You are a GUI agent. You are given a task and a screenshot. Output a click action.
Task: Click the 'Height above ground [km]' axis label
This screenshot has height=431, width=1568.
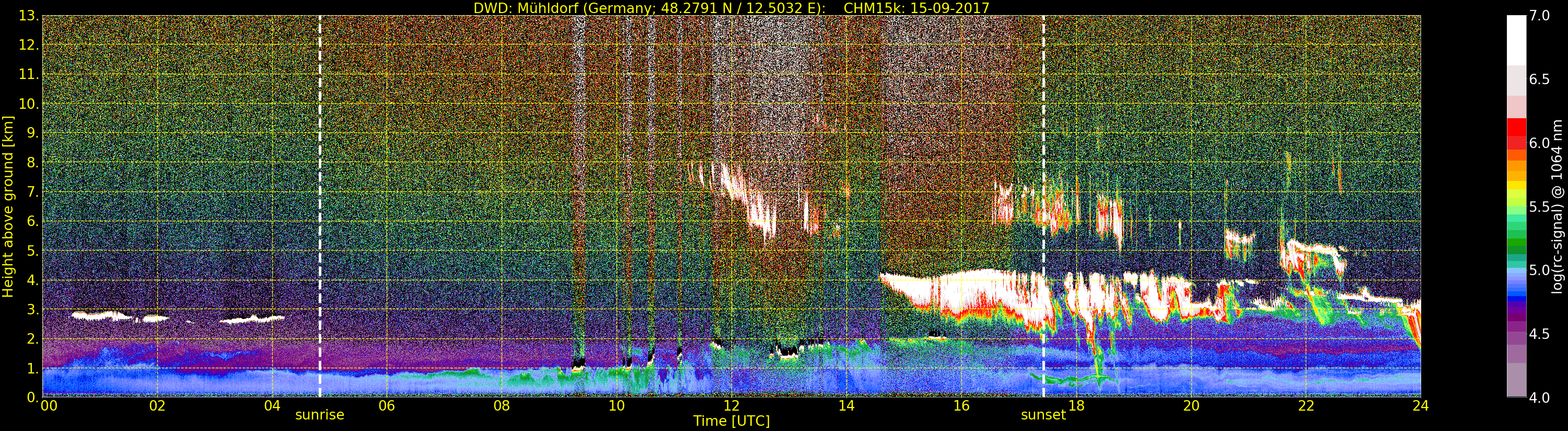[x=8, y=207]
